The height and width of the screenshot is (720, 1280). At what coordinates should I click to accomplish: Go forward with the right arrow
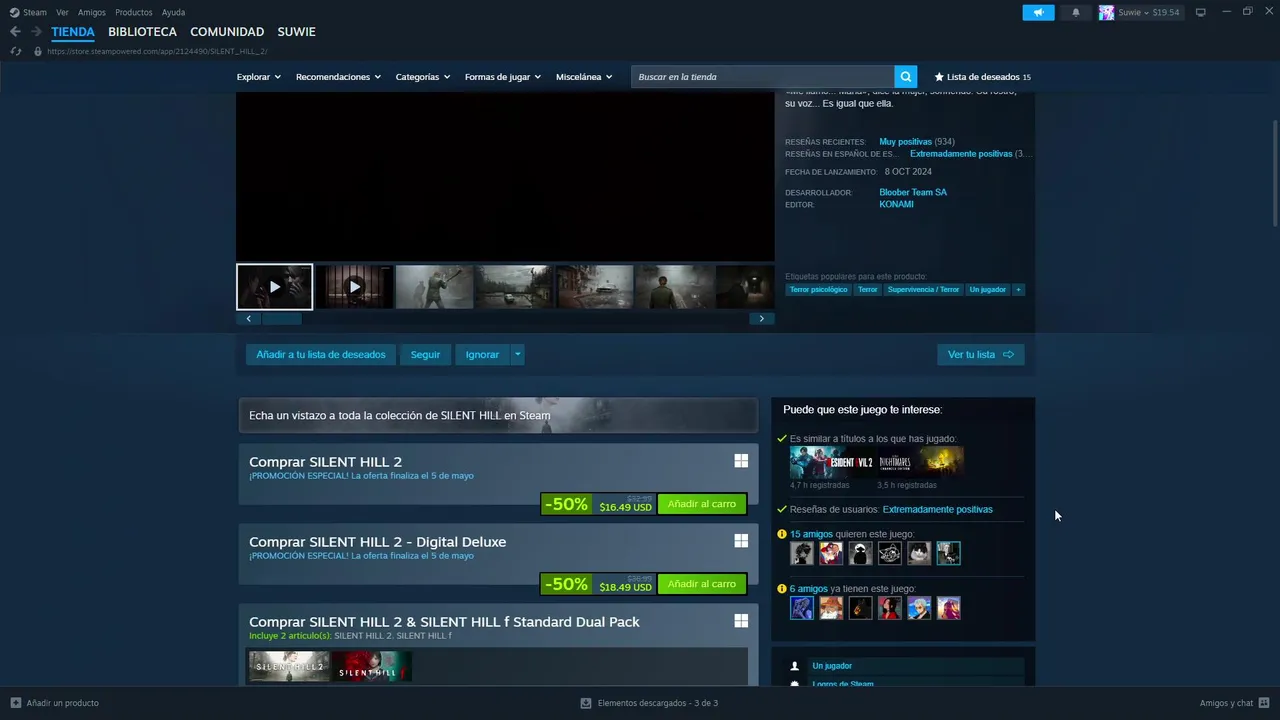tap(36, 32)
